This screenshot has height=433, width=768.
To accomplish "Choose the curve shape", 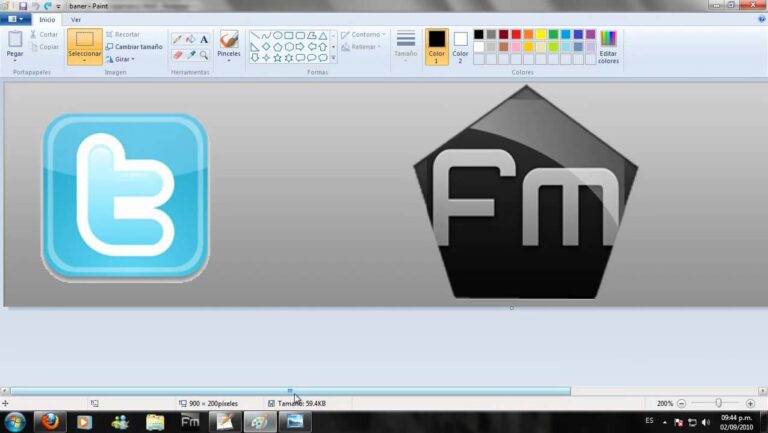I will point(266,35).
